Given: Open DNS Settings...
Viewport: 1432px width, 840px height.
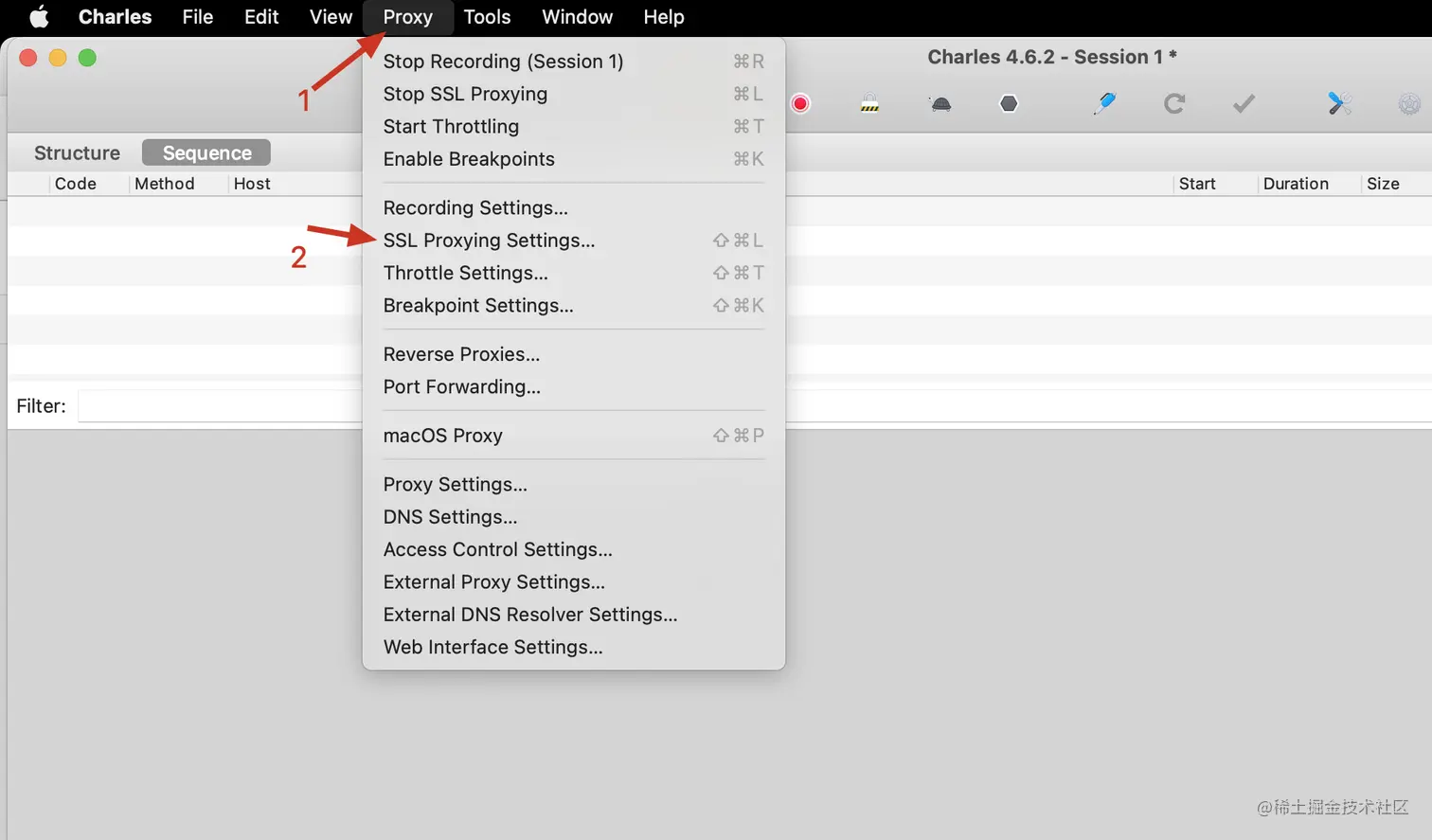Looking at the screenshot, I should [x=573, y=517].
